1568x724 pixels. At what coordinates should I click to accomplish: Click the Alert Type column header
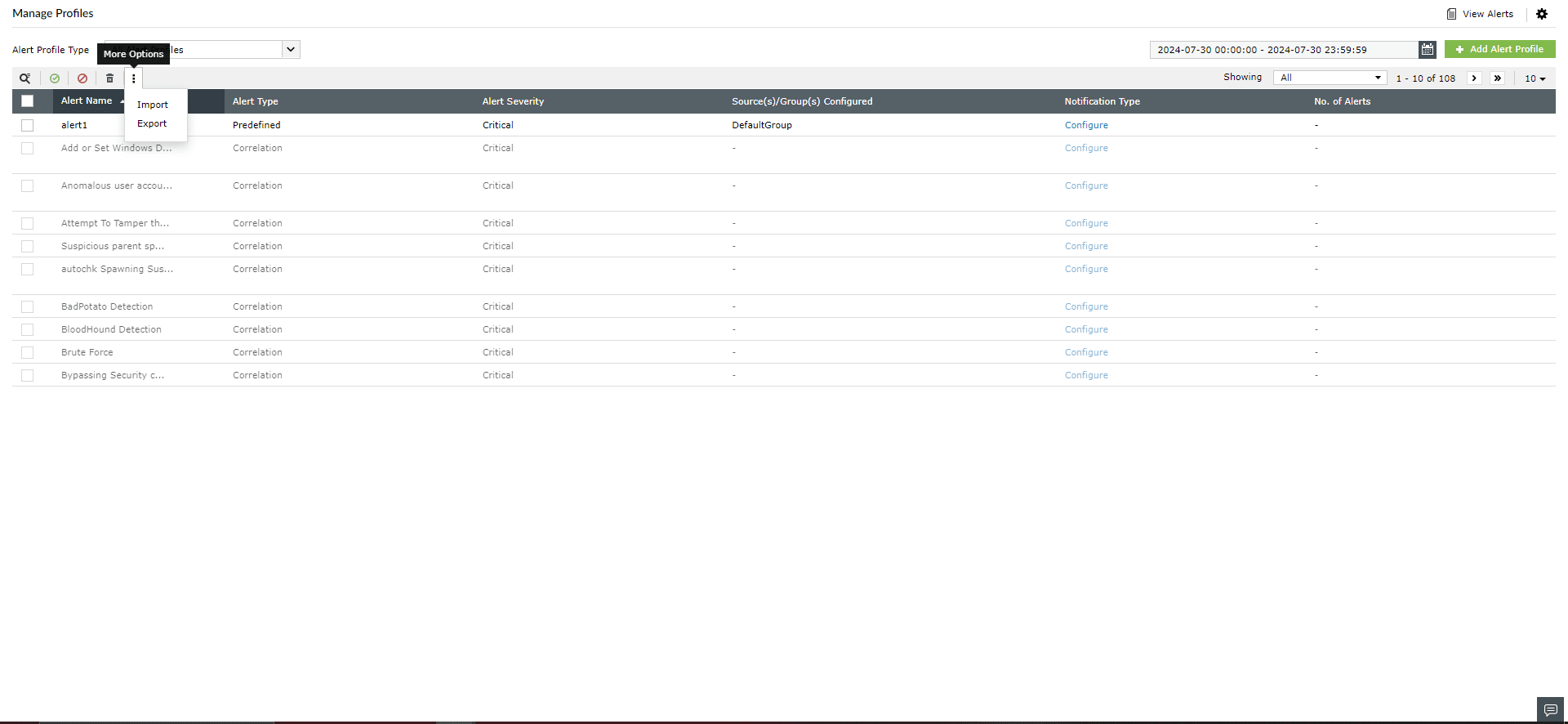click(x=256, y=101)
